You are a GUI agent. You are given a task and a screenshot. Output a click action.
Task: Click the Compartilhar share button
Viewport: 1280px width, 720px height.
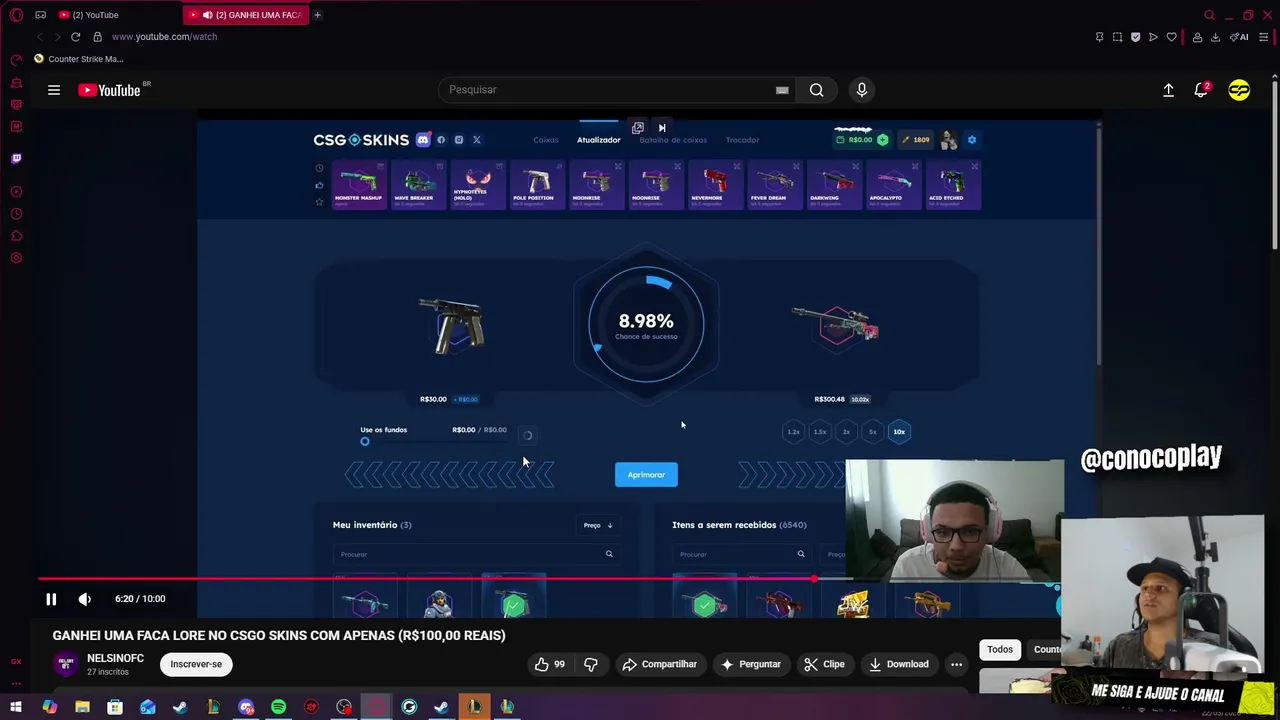pyautogui.click(x=659, y=664)
